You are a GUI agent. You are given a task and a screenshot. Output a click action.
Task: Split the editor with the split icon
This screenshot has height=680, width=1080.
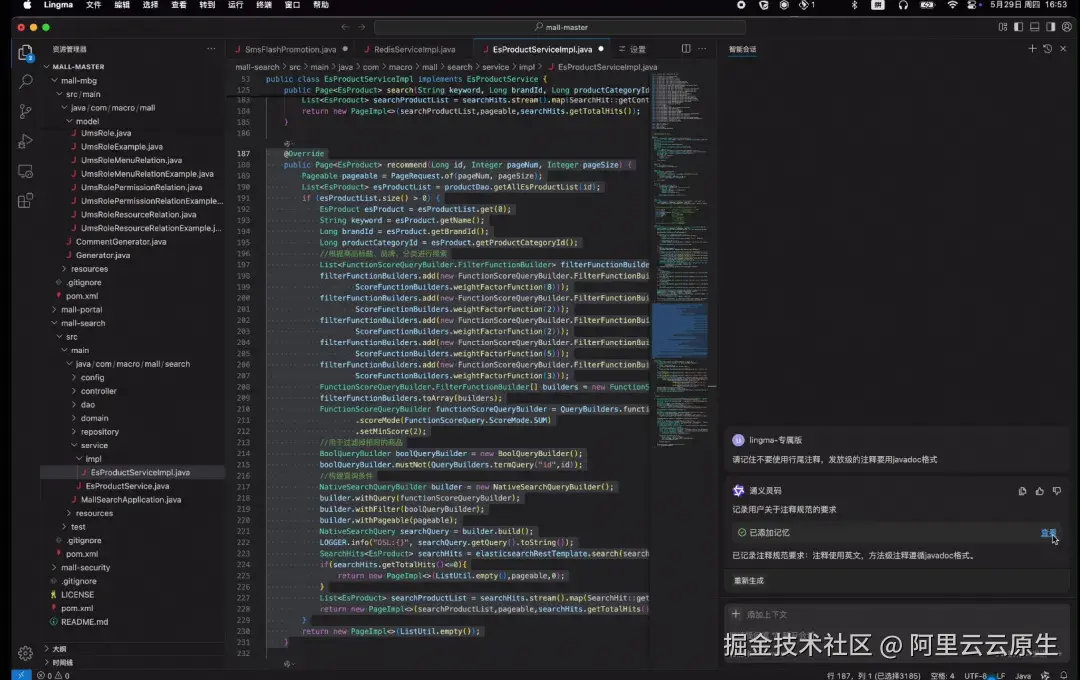686,48
